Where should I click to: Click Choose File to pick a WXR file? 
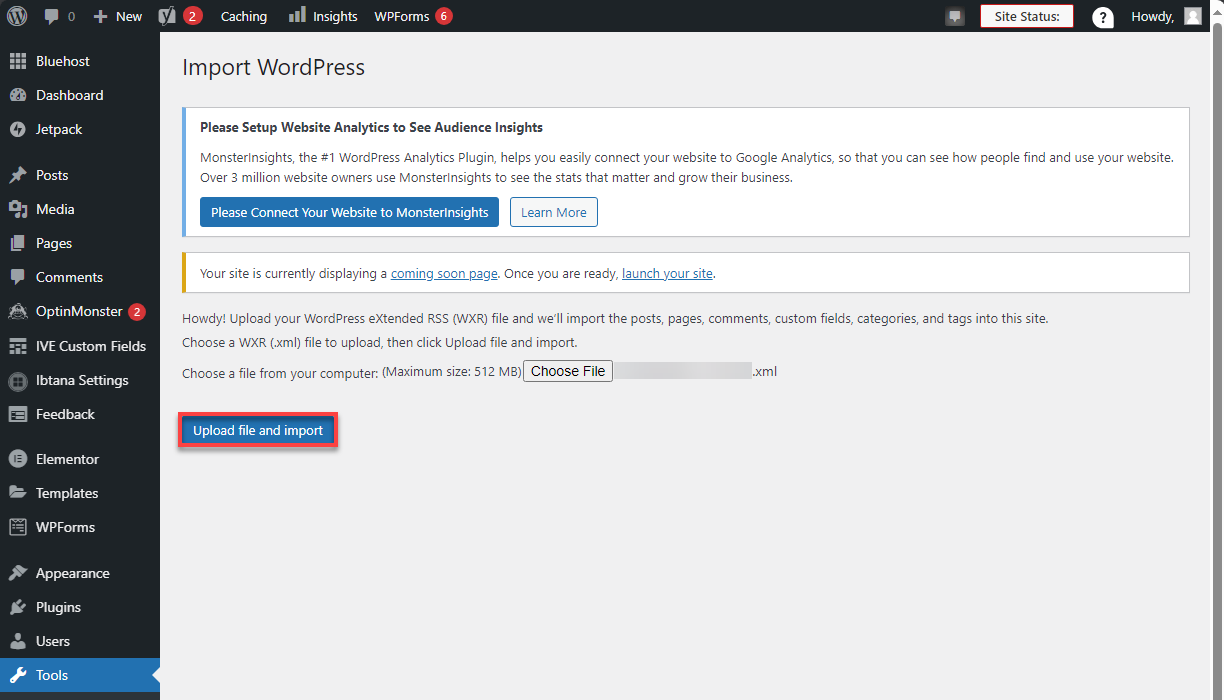[567, 370]
